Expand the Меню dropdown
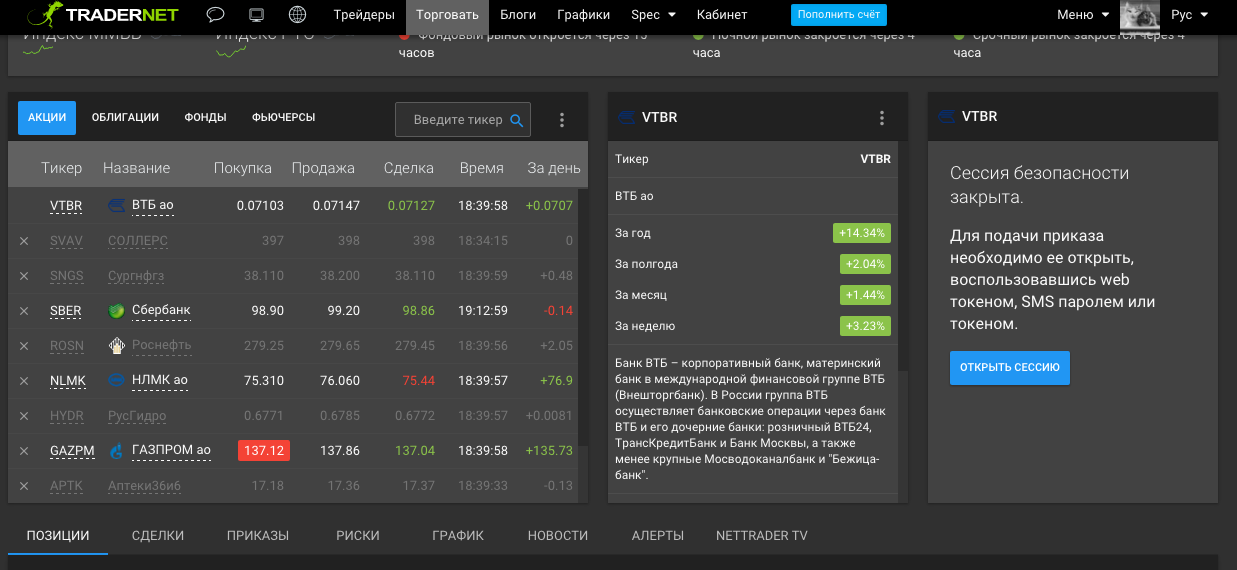The image size is (1237, 570). tap(1083, 15)
